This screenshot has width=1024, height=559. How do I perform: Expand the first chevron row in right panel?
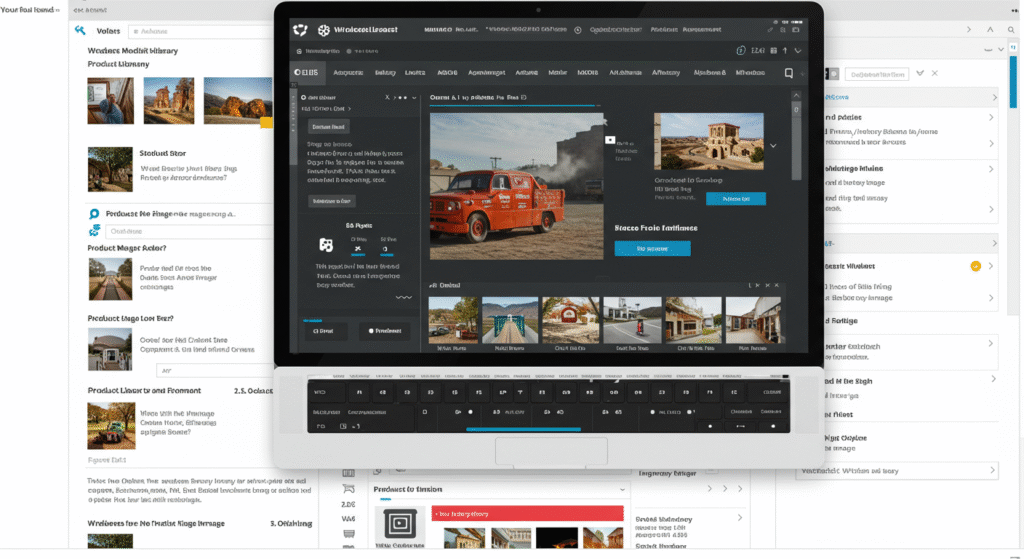992,97
